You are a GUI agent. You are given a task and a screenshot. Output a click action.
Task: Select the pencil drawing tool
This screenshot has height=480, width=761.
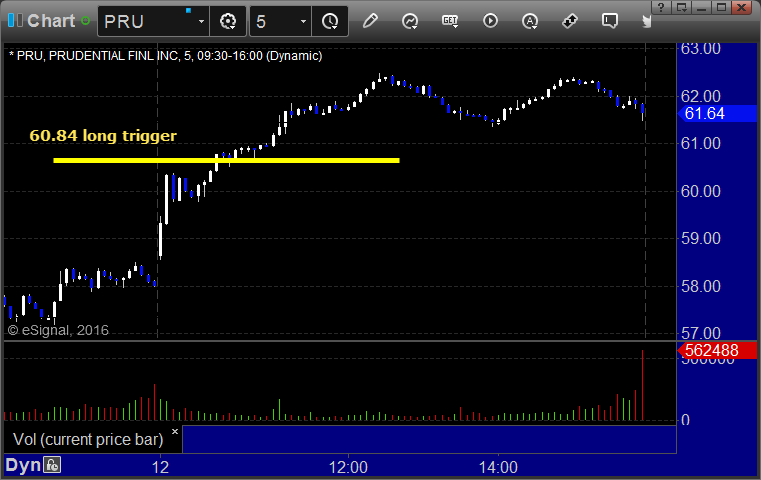tap(370, 21)
